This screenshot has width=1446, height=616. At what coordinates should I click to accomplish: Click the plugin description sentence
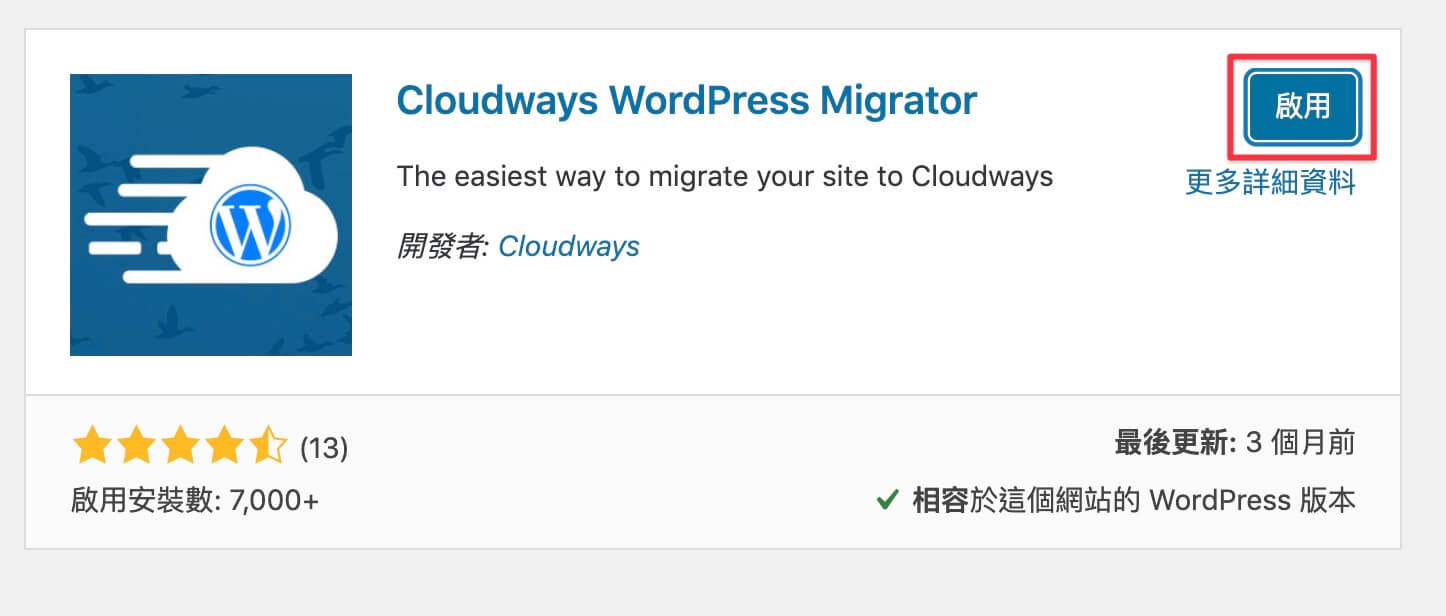(725, 177)
